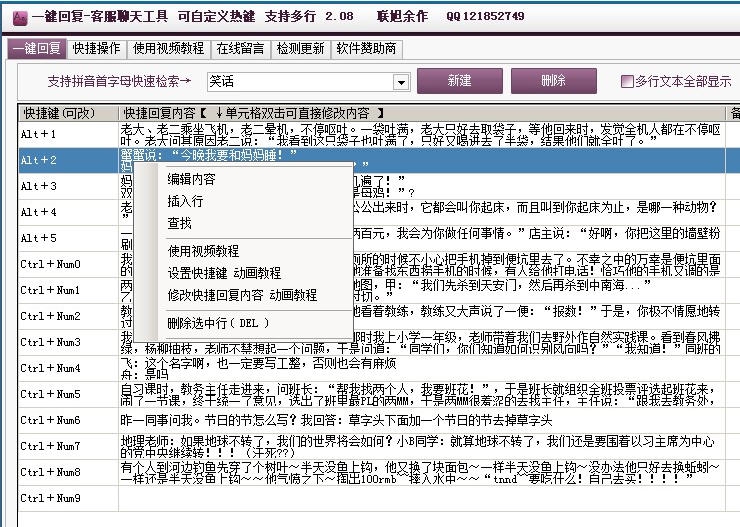Select the Ctrl+Num2 hotkey cell

pos(68,316)
